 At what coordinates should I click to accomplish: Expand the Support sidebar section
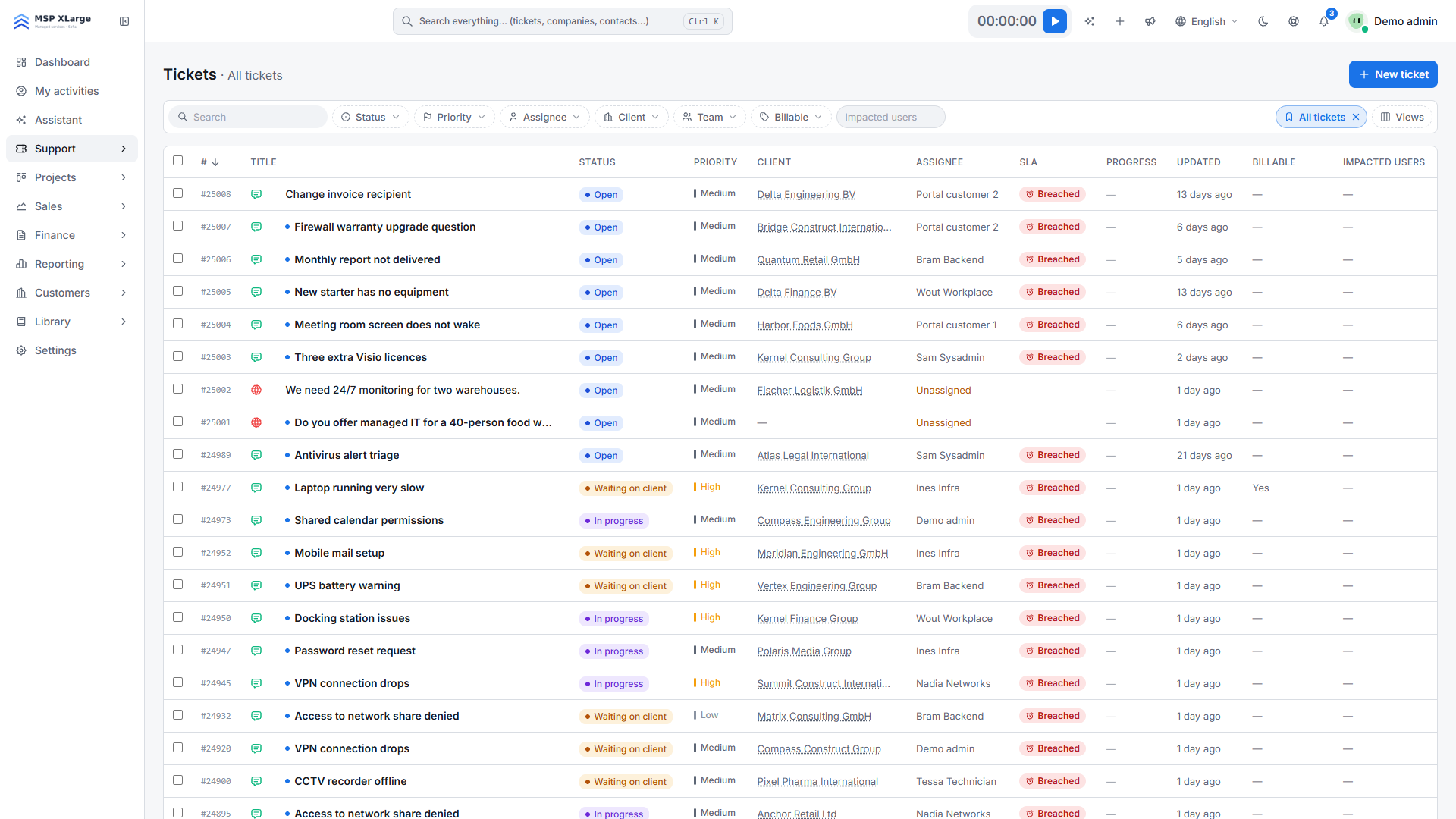pyautogui.click(x=72, y=149)
